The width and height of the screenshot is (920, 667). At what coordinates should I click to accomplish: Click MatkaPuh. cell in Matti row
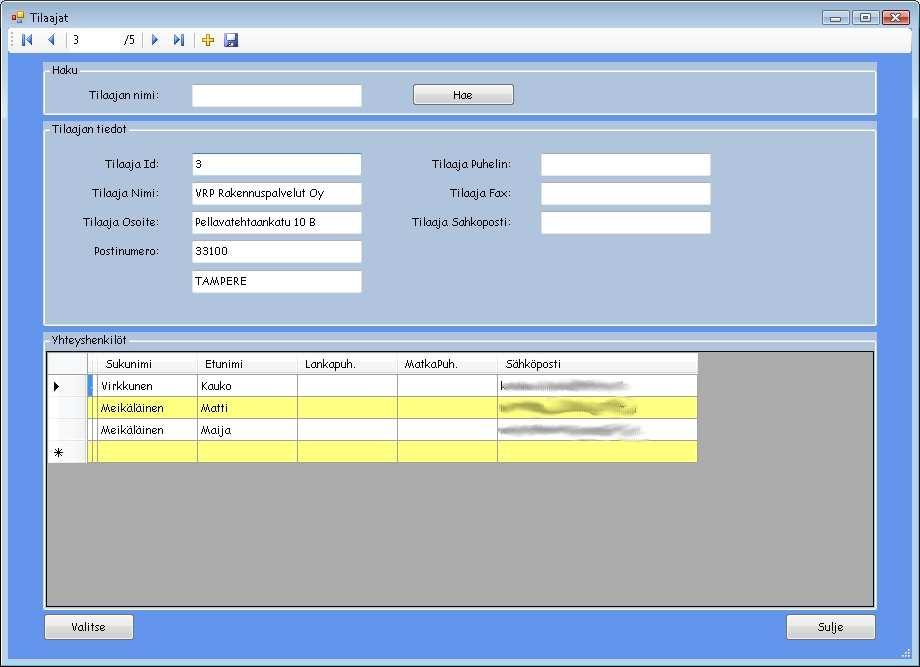(x=448, y=408)
